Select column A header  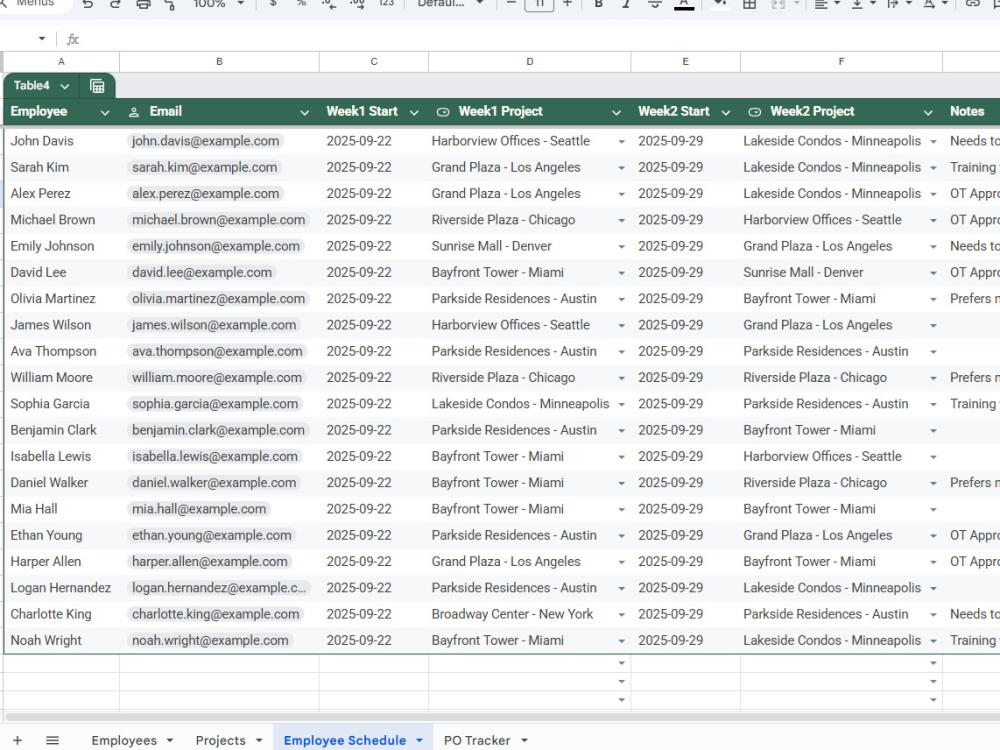click(61, 62)
